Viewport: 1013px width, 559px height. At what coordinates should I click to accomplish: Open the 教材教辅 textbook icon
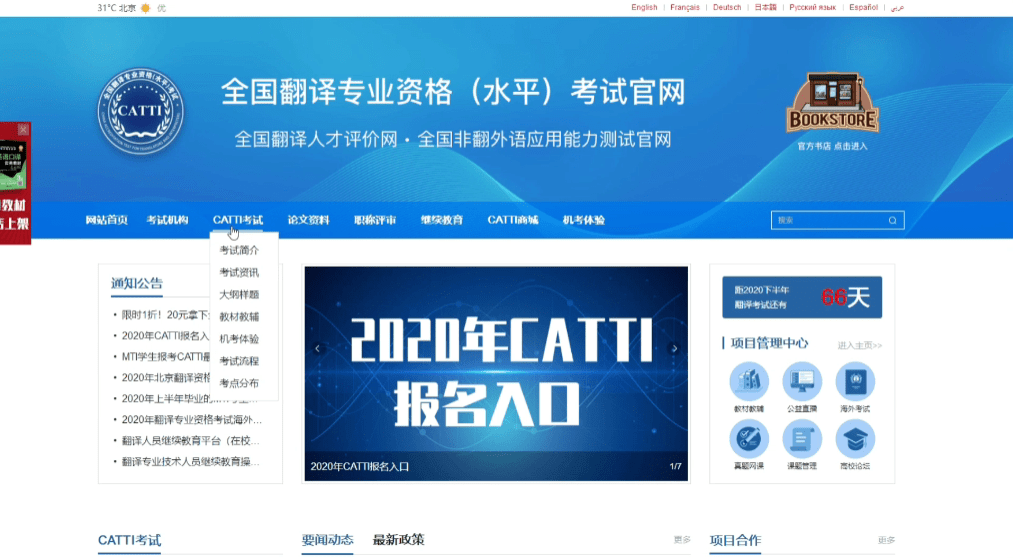pyautogui.click(x=749, y=381)
